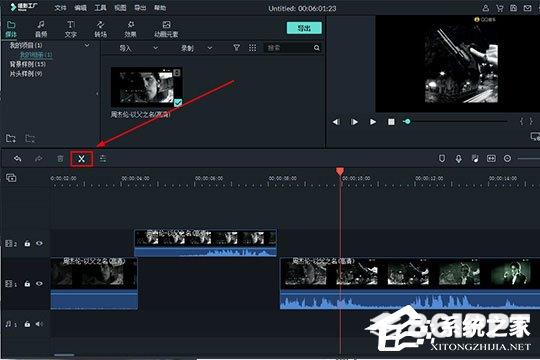540x360 pixels.
Task: Open the Text (文字) tab
Action: click(x=71, y=29)
